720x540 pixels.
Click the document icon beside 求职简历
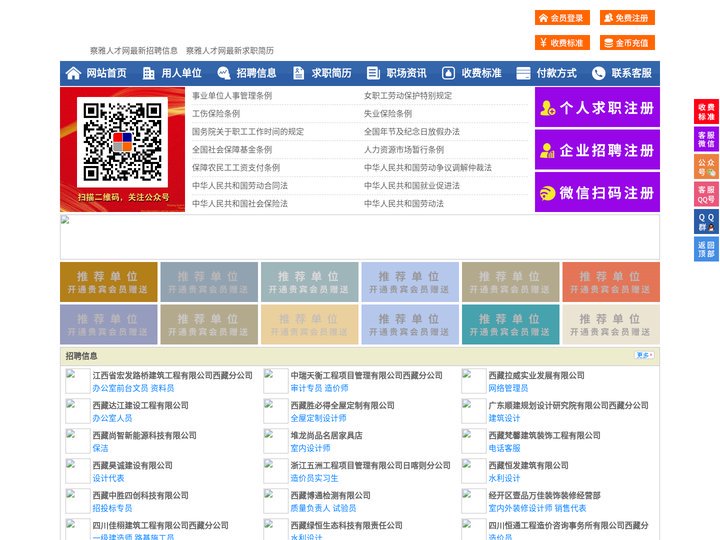coord(298,73)
